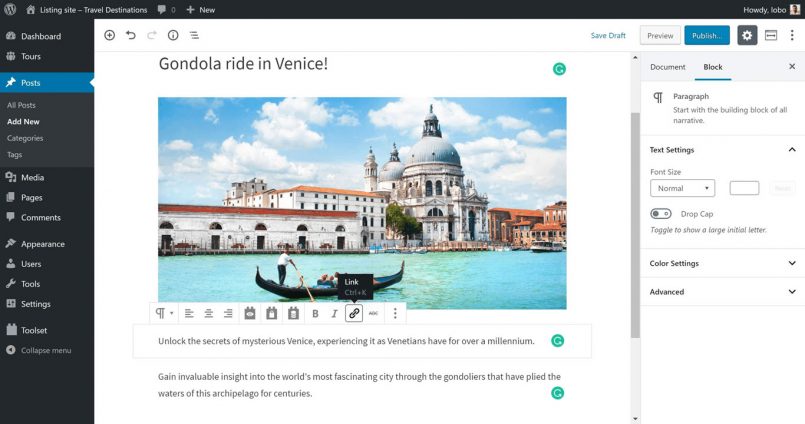805x424 pixels.
Task: Align paragraph text to center
Action: (x=208, y=314)
